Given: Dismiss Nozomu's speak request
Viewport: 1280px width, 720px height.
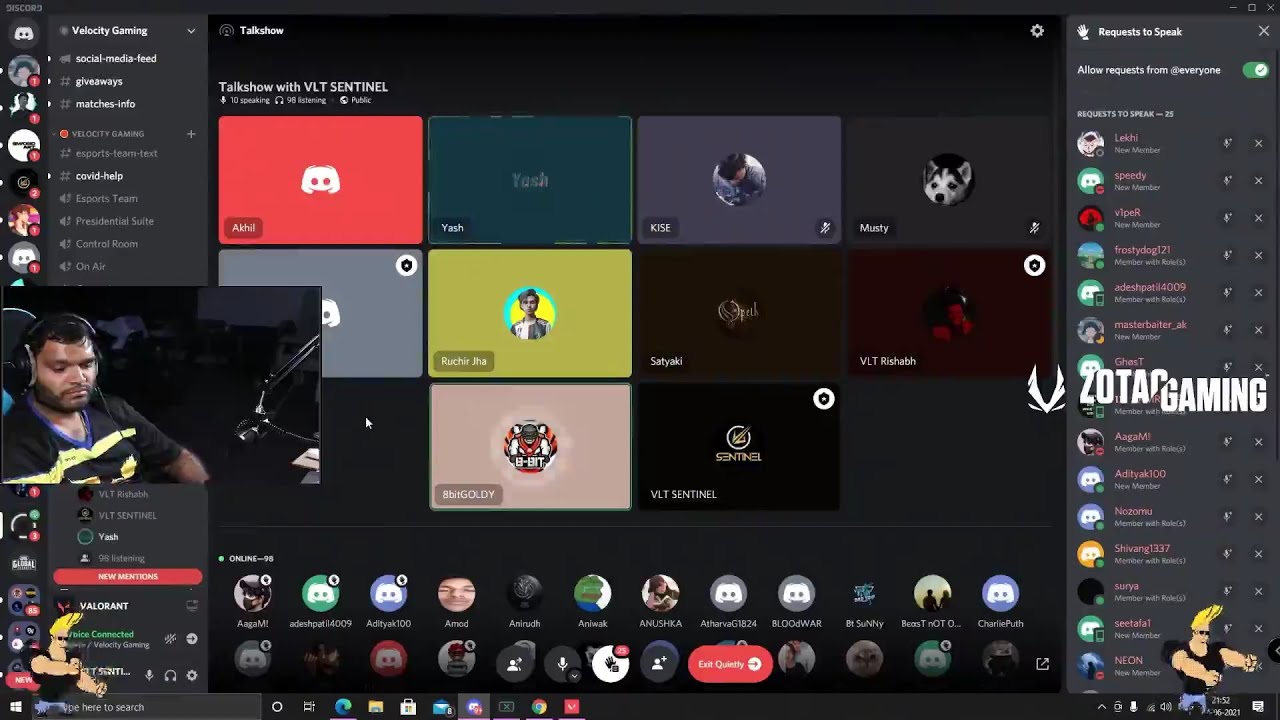Looking at the screenshot, I should [1258, 516].
